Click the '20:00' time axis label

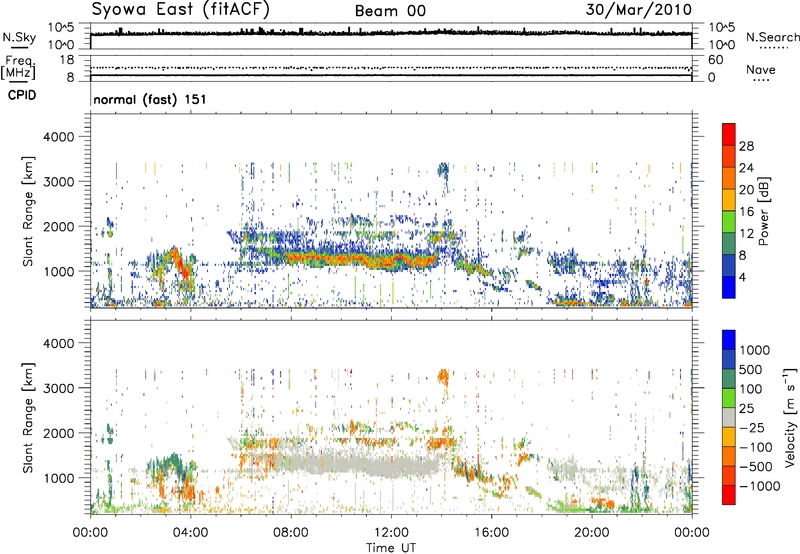tap(592, 533)
